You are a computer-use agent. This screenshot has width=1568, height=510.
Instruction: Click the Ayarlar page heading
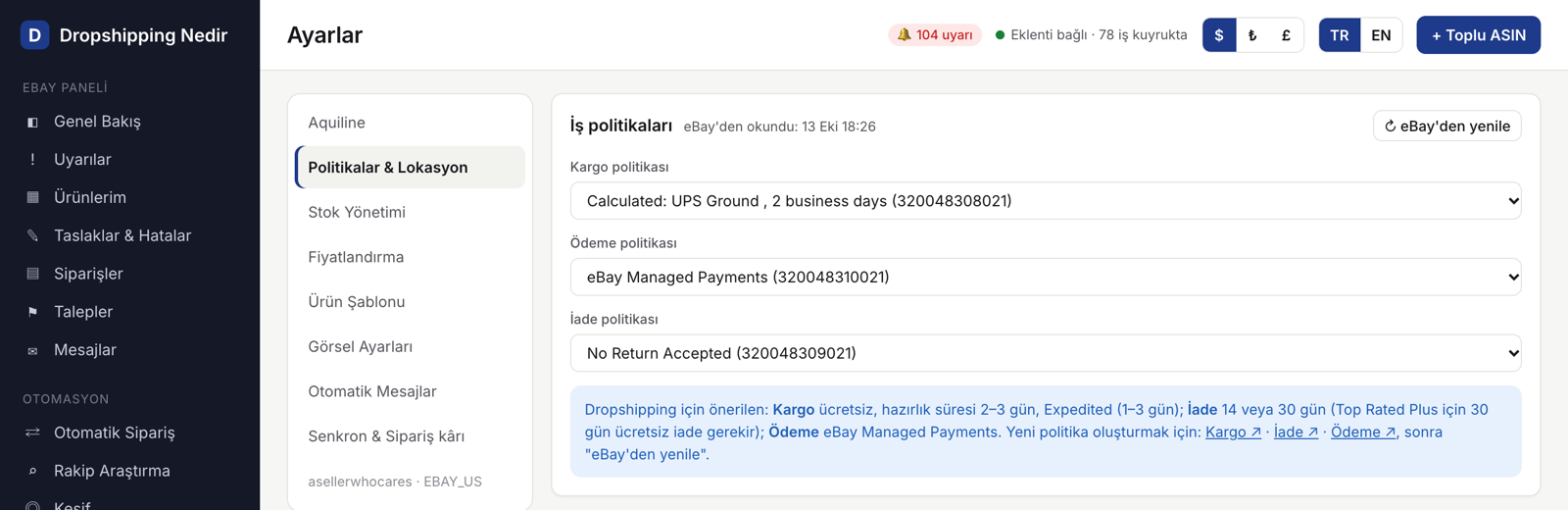coord(324,35)
